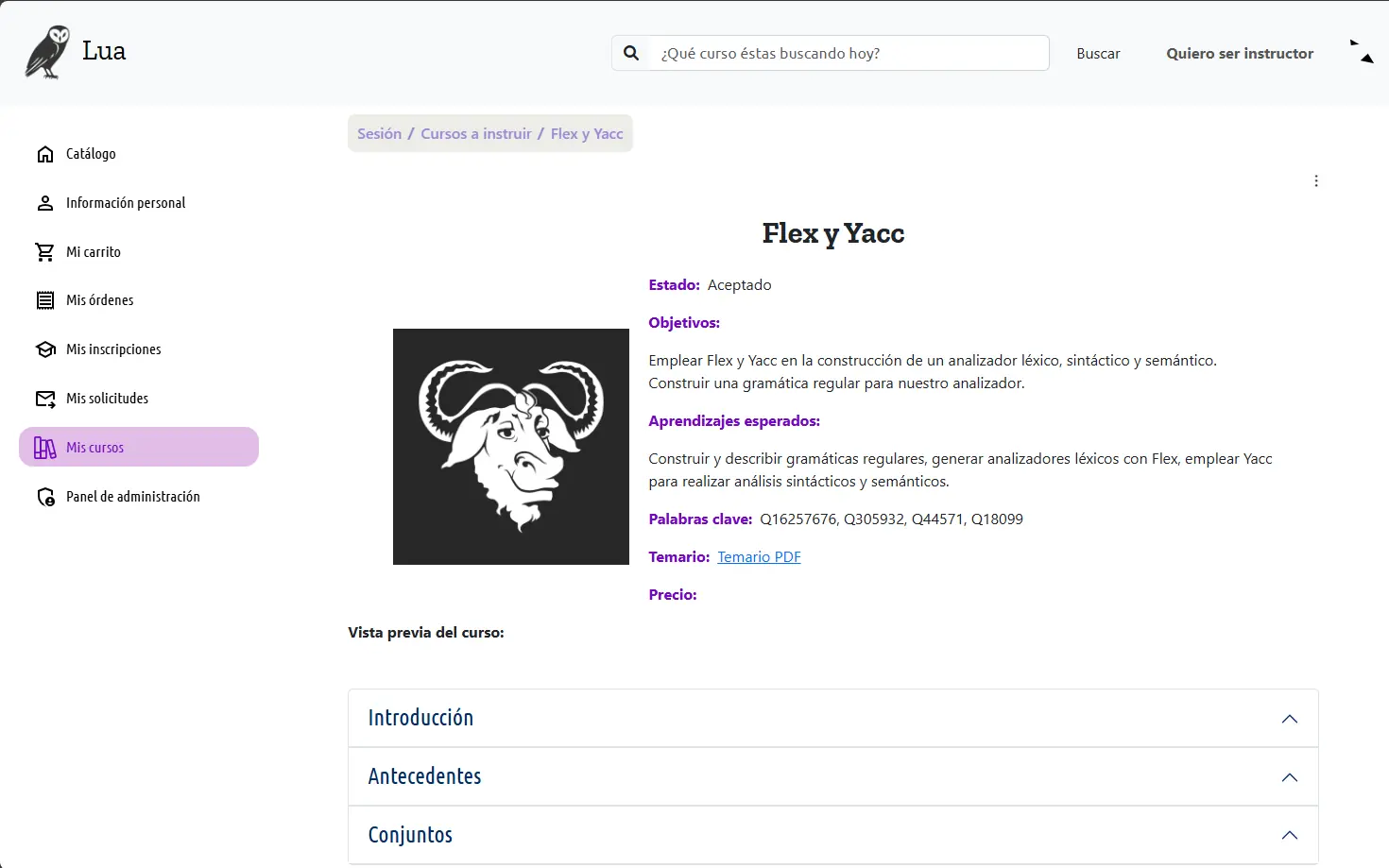Collapse the Conjuntos section chevron
Image resolution: width=1389 pixels, height=868 pixels.
pos(1290,835)
